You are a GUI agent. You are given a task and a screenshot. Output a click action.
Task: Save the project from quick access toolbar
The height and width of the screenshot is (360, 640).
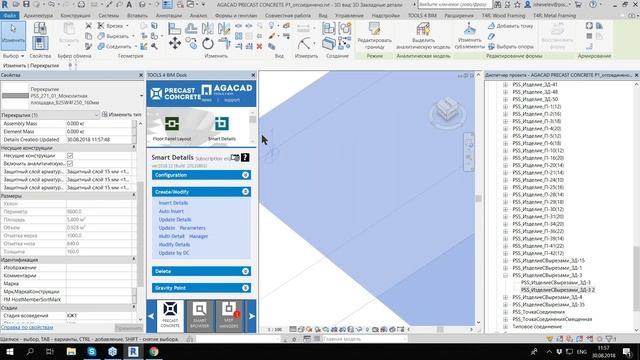[26, 4]
